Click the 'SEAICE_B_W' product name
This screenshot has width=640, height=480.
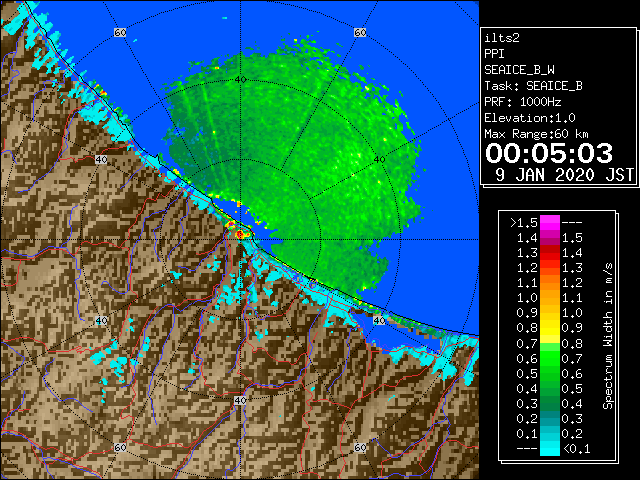coord(519,70)
